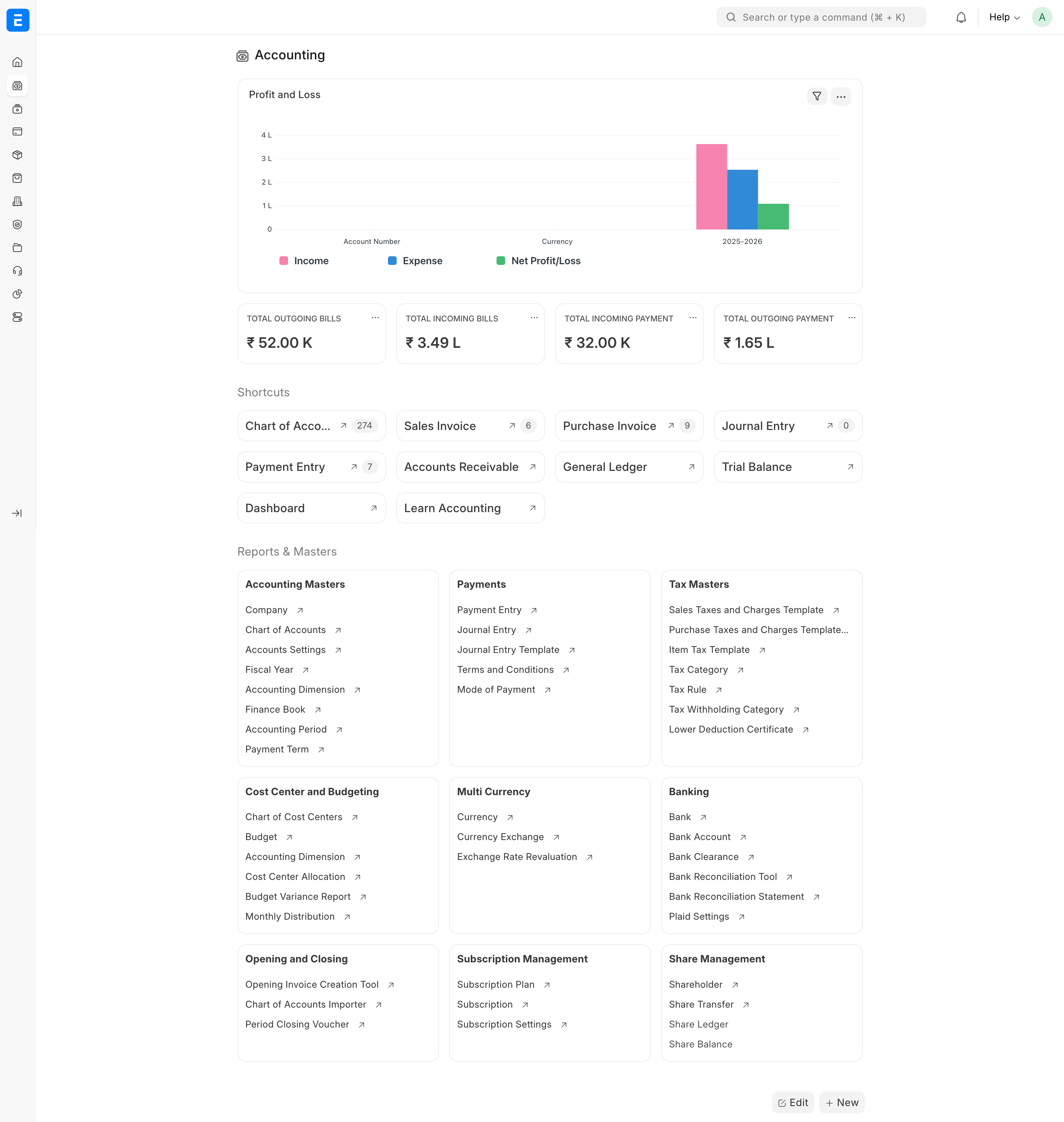Expand the sidebar with the arrow icon

point(17,513)
